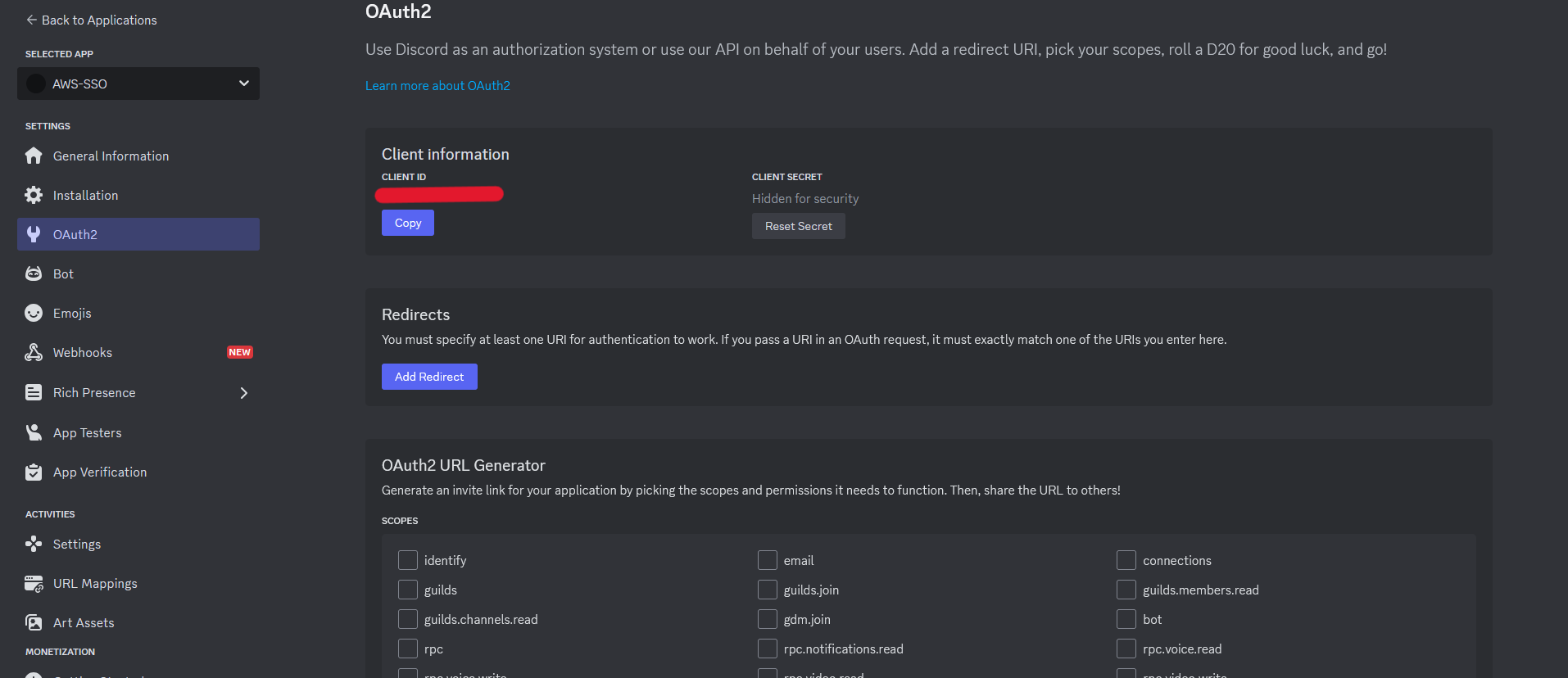1568x678 pixels.
Task: Go to the Installation page
Action: click(138, 195)
